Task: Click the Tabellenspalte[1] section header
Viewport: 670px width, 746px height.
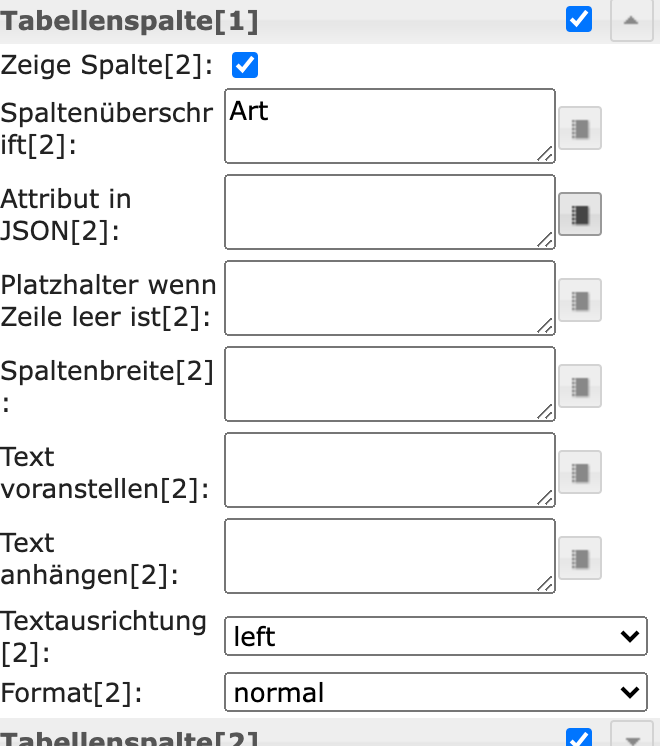Action: (130, 20)
